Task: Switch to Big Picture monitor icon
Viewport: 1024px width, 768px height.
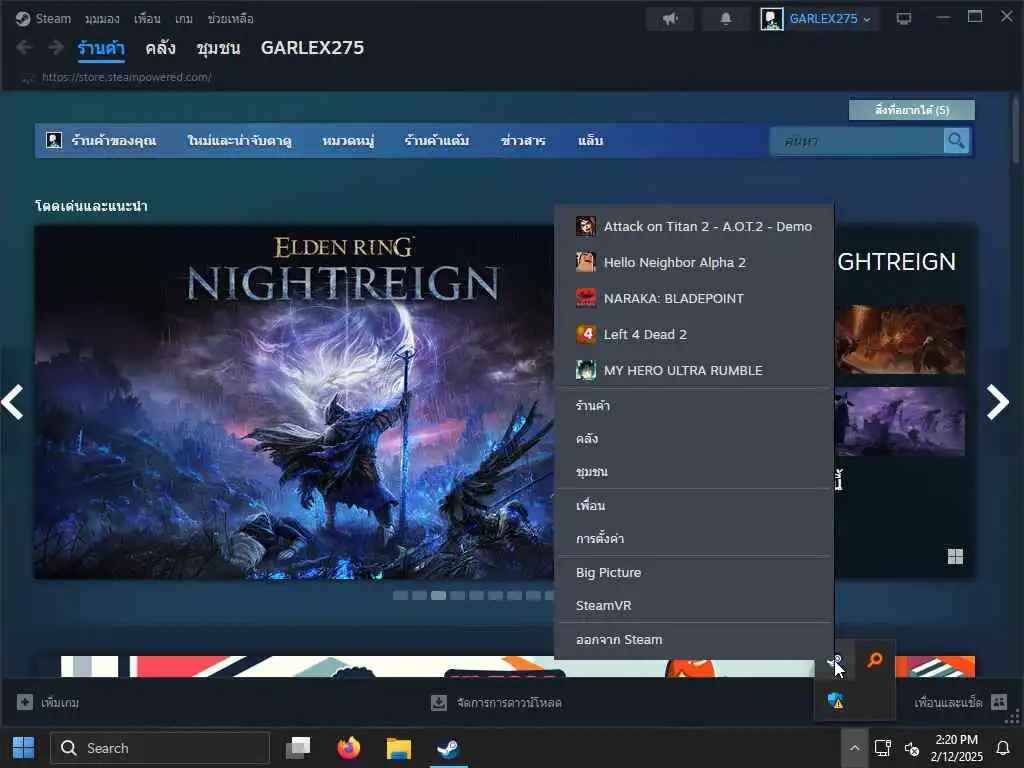Action: coord(904,19)
